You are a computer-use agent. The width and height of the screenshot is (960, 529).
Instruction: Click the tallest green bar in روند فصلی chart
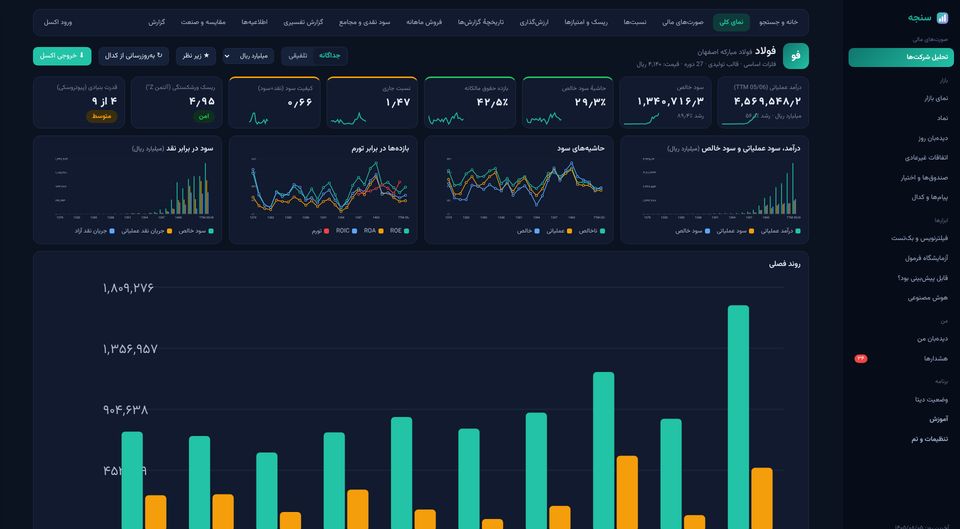coord(738,417)
